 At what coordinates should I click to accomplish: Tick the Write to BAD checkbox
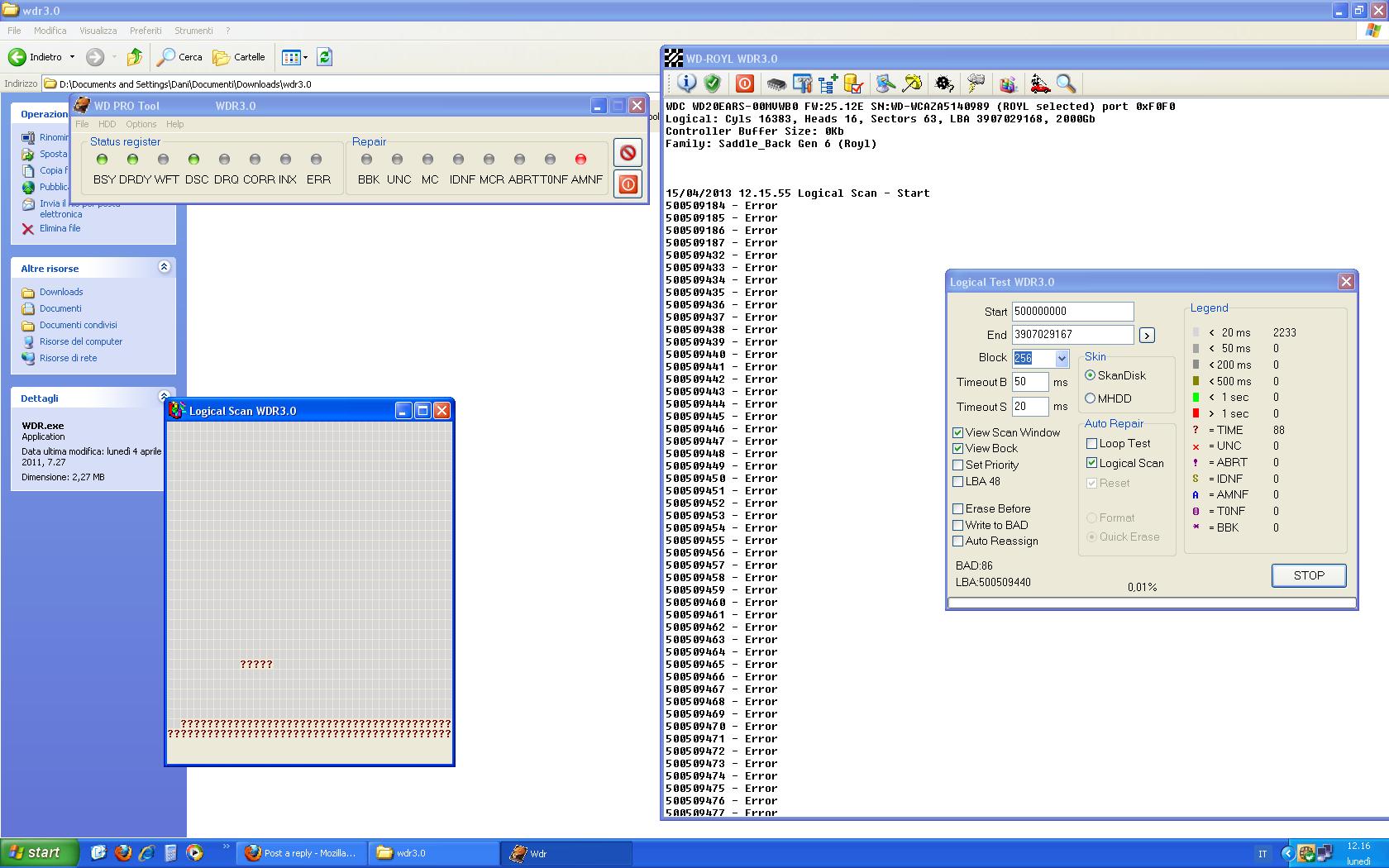(x=957, y=525)
